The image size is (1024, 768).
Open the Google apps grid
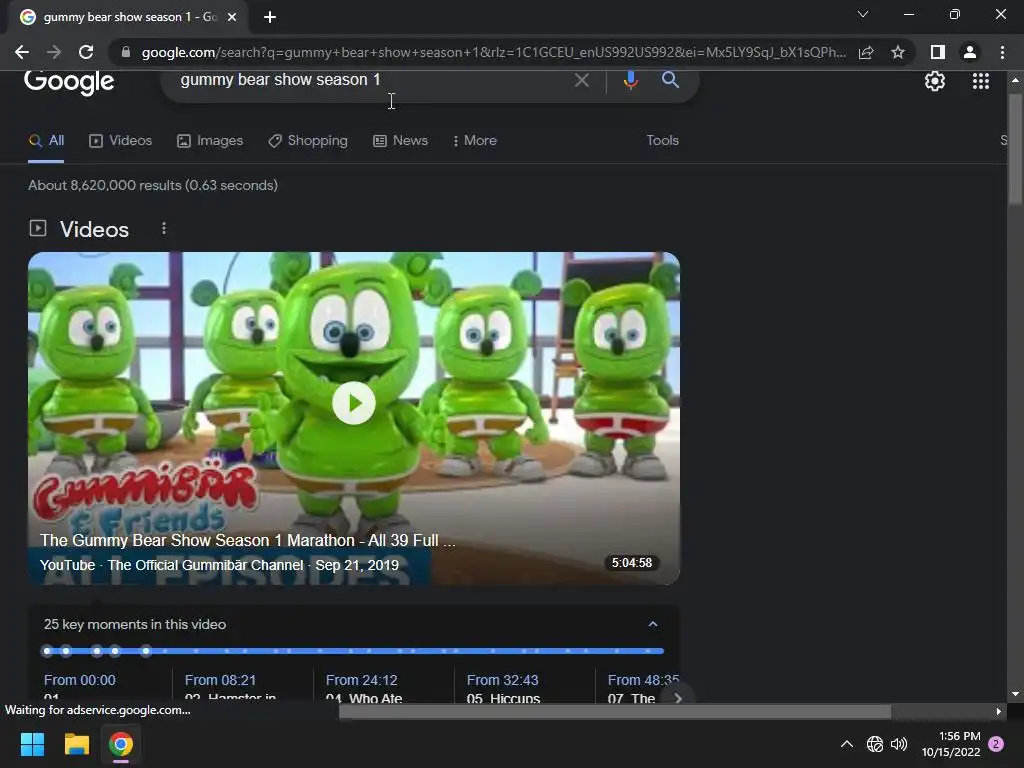click(x=981, y=81)
